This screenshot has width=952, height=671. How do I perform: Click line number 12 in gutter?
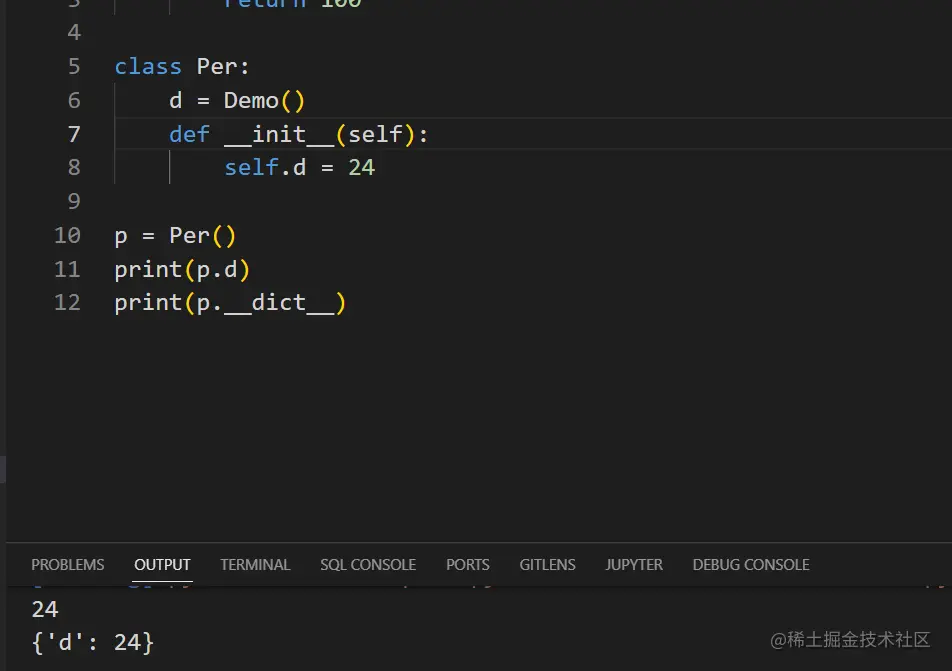67,302
